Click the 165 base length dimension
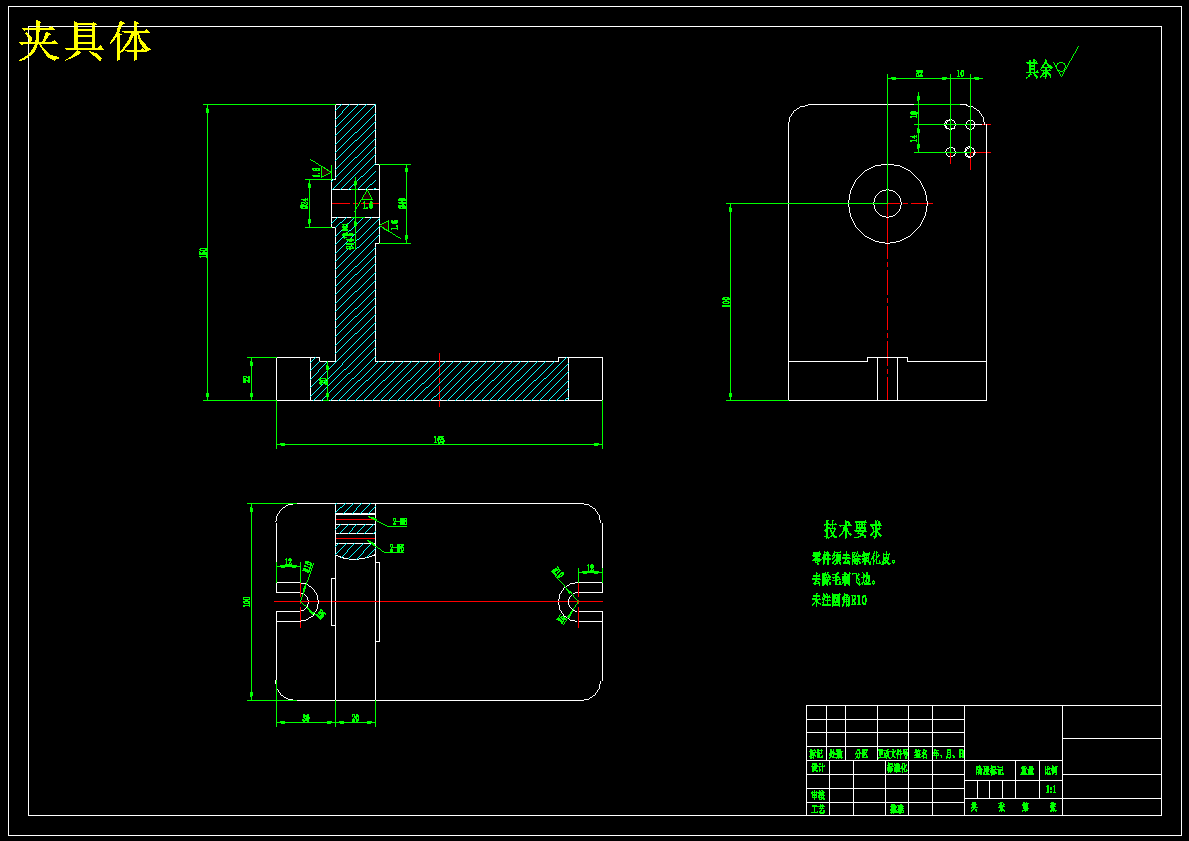Viewport: 1189px width, 841px height. tap(439, 440)
